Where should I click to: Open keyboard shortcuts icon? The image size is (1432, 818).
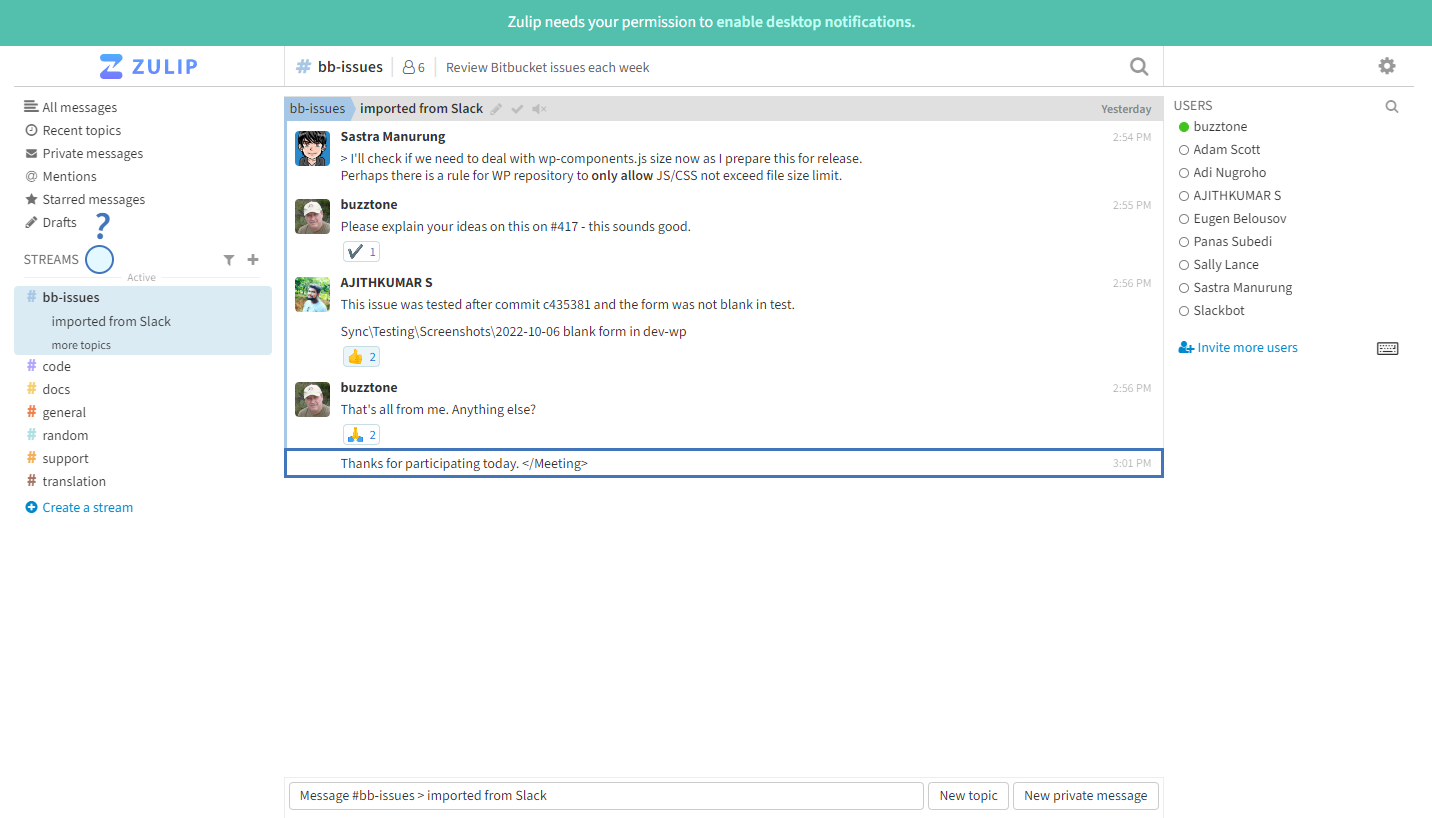point(1387,348)
